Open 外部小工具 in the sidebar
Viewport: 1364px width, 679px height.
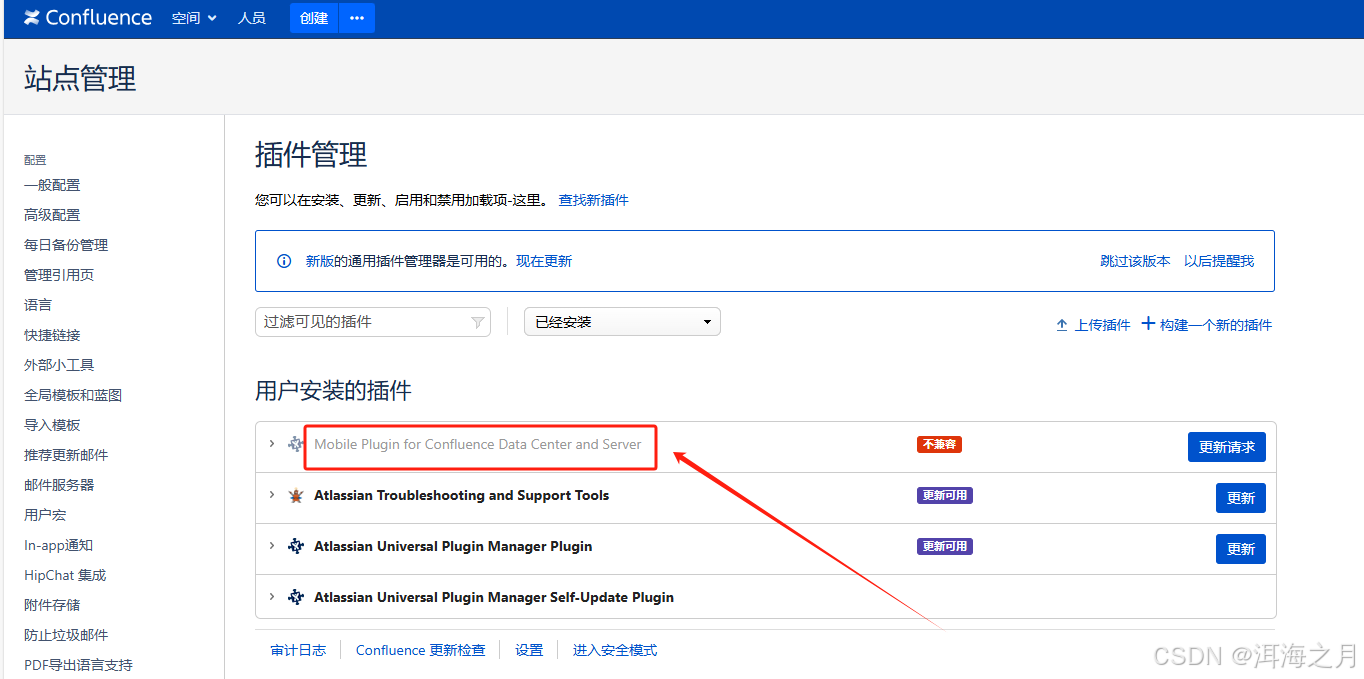click(x=59, y=365)
